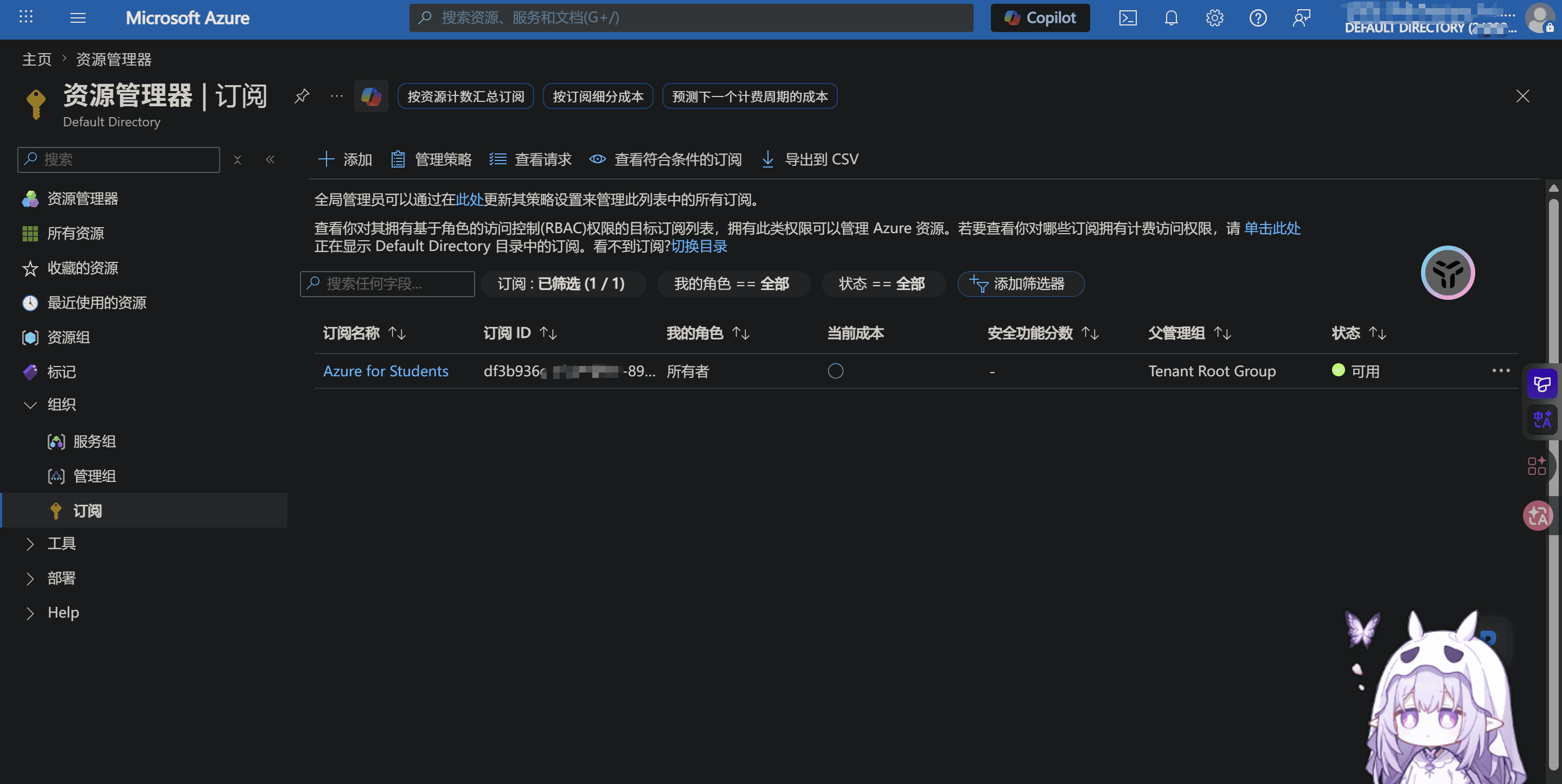Image resolution: width=1562 pixels, height=784 pixels.
Task: Click the purple chat extension icon
Action: click(1542, 384)
